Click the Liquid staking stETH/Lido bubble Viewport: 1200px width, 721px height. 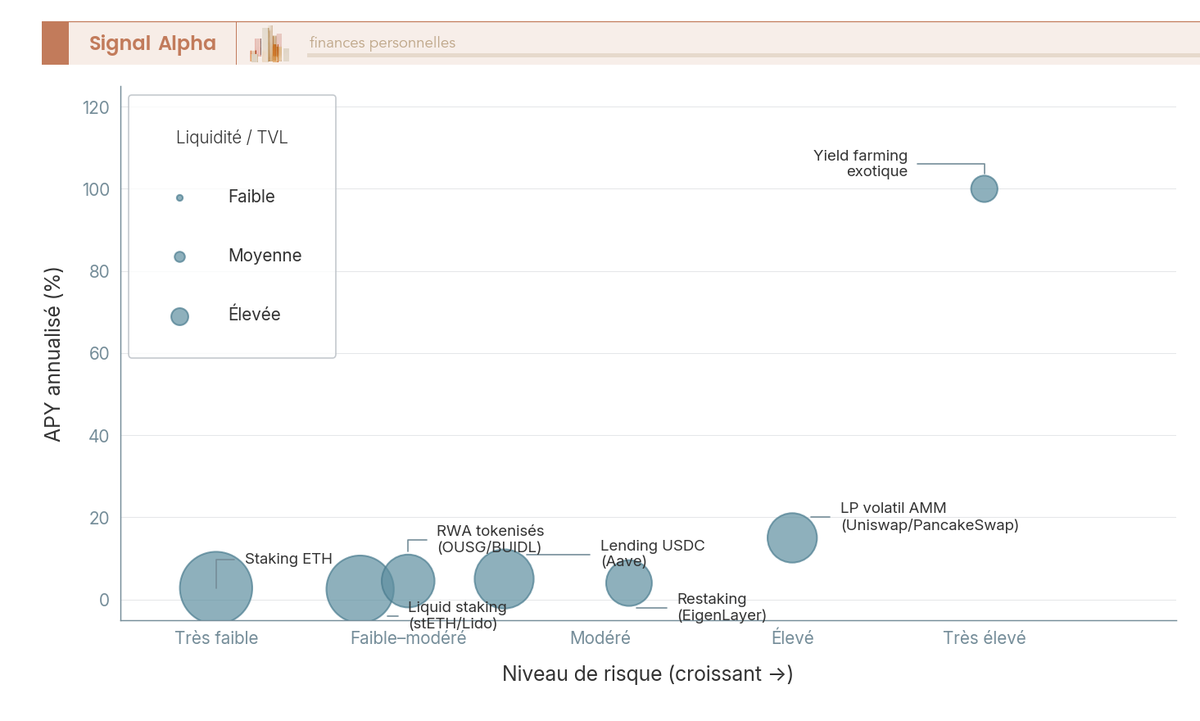(x=360, y=590)
